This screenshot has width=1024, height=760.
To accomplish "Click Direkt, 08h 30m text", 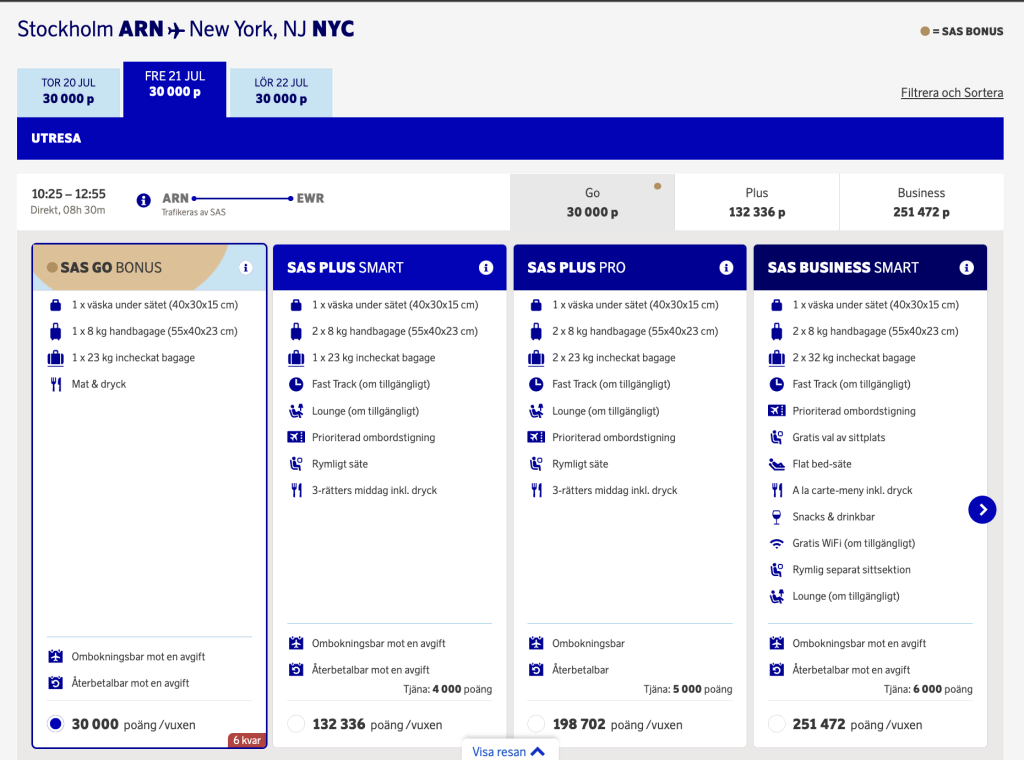I will pos(68,210).
